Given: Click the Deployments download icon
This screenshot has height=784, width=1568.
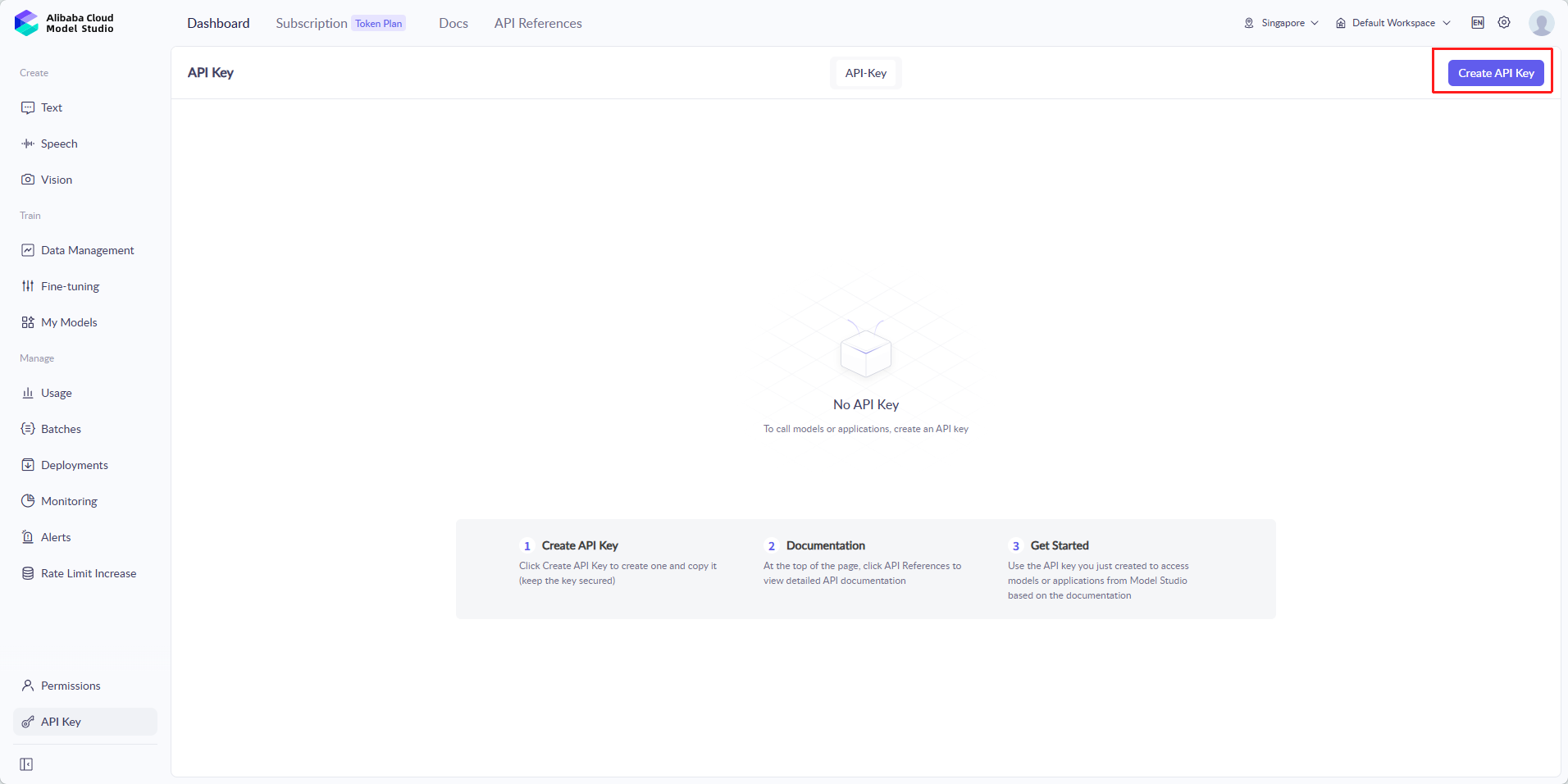Looking at the screenshot, I should (x=28, y=465).
